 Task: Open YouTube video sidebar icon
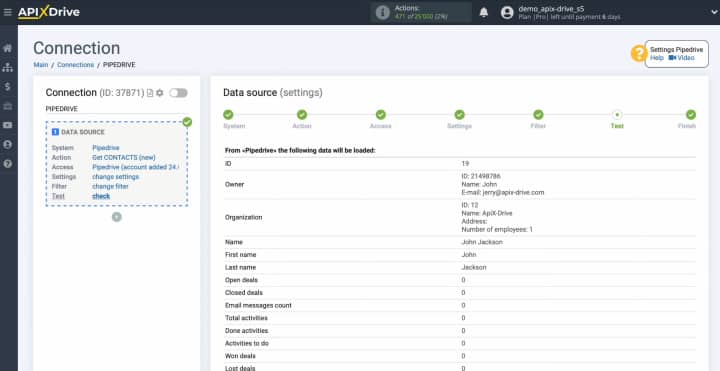[x=7, y=125]
